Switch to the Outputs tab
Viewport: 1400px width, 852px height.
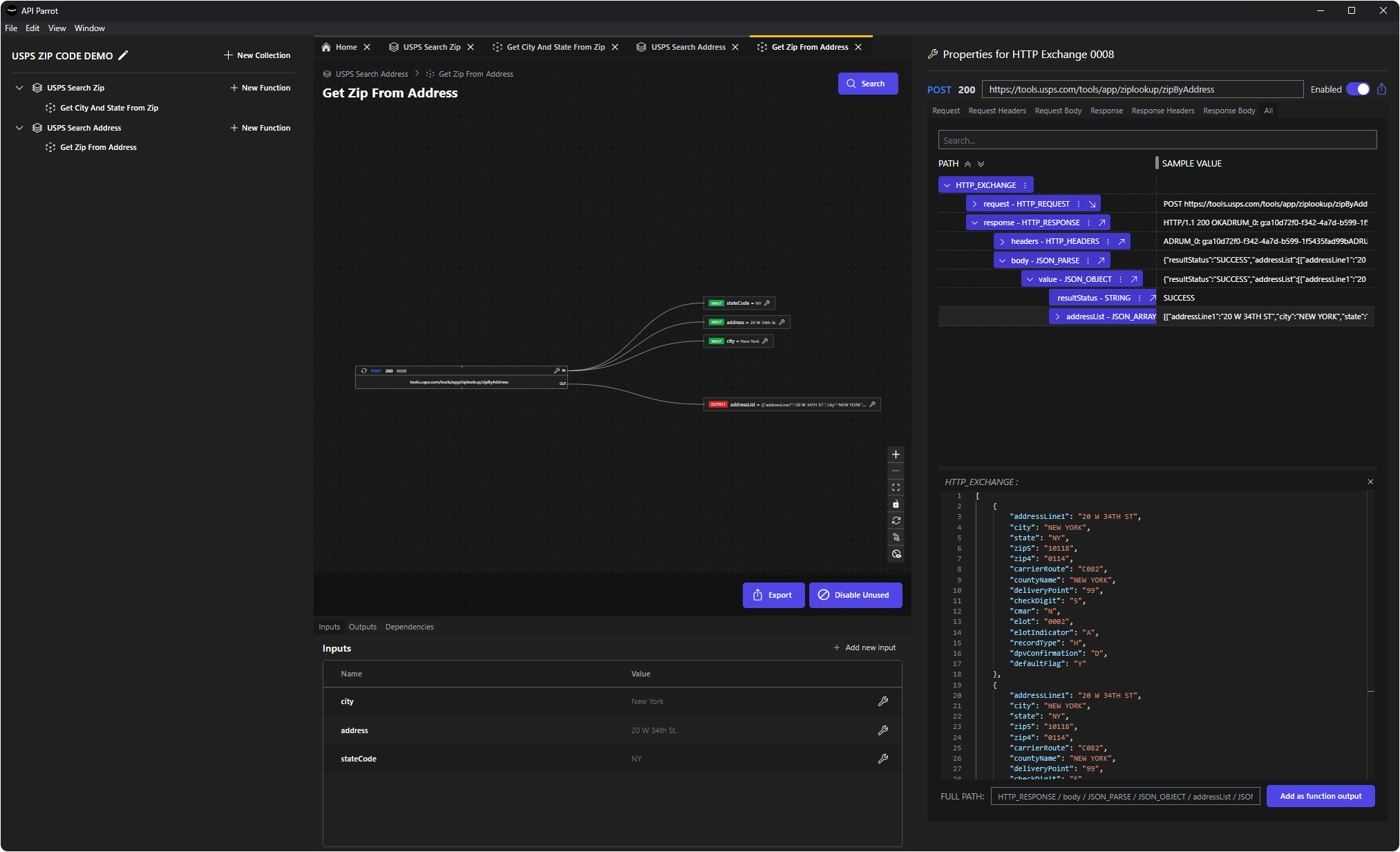click(x=363, y=627)
